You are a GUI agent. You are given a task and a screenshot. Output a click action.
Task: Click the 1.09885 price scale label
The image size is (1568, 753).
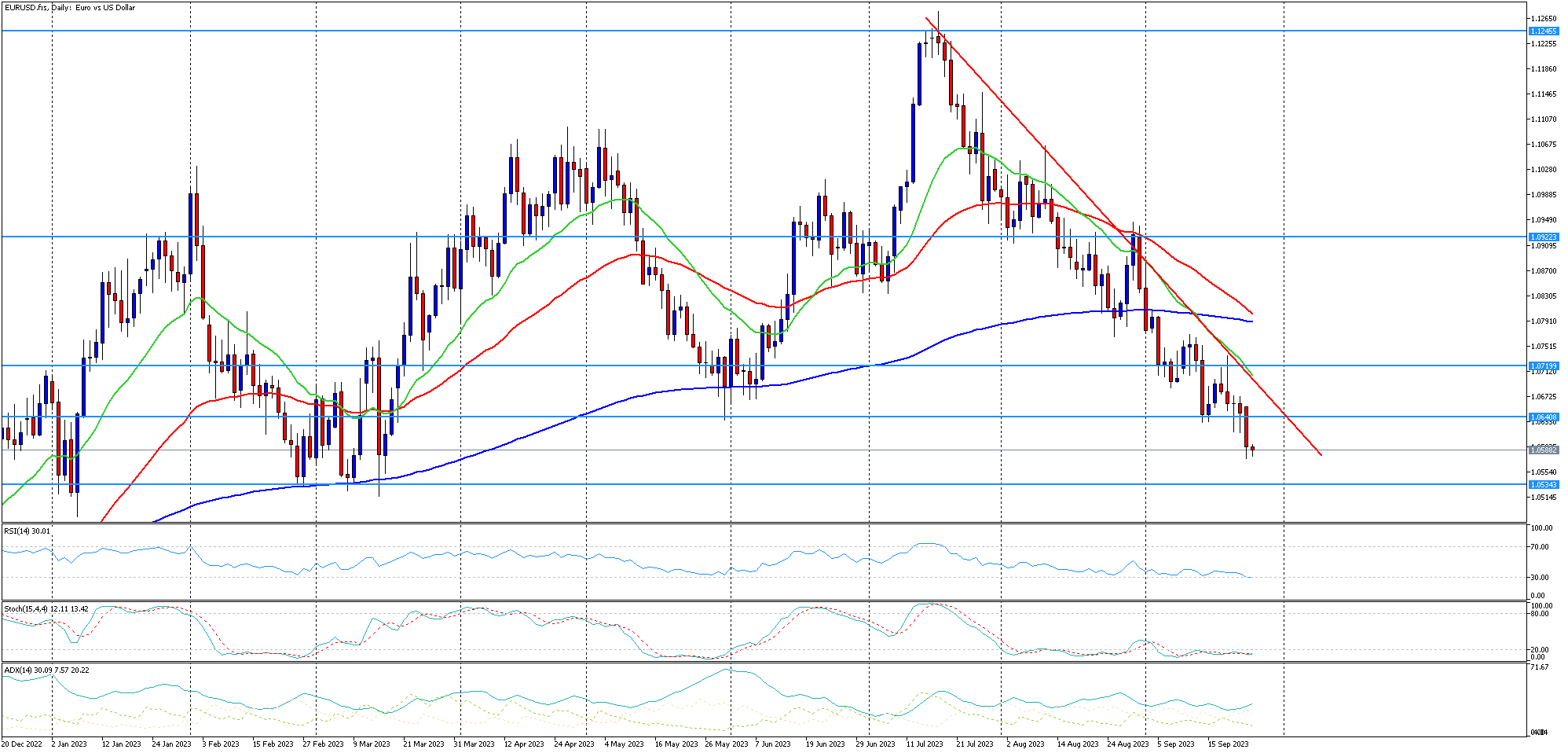tap(1544, 195)
